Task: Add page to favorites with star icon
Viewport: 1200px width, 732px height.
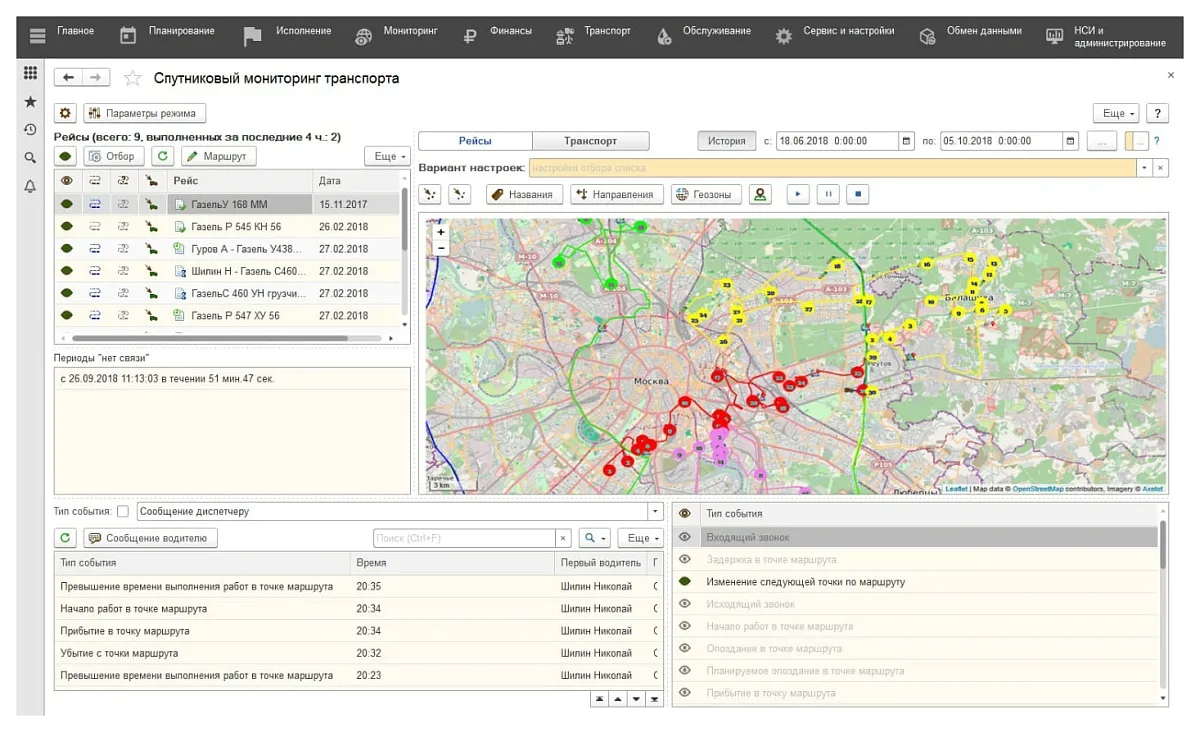Action: pos(132,78)
